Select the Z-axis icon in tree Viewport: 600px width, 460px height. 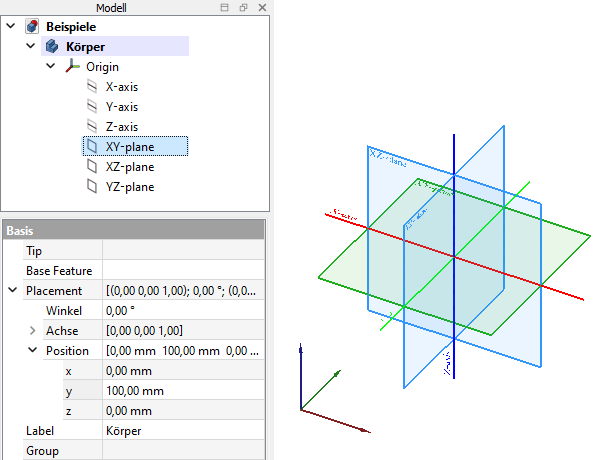pyautogui.click(x=93, y=126)
